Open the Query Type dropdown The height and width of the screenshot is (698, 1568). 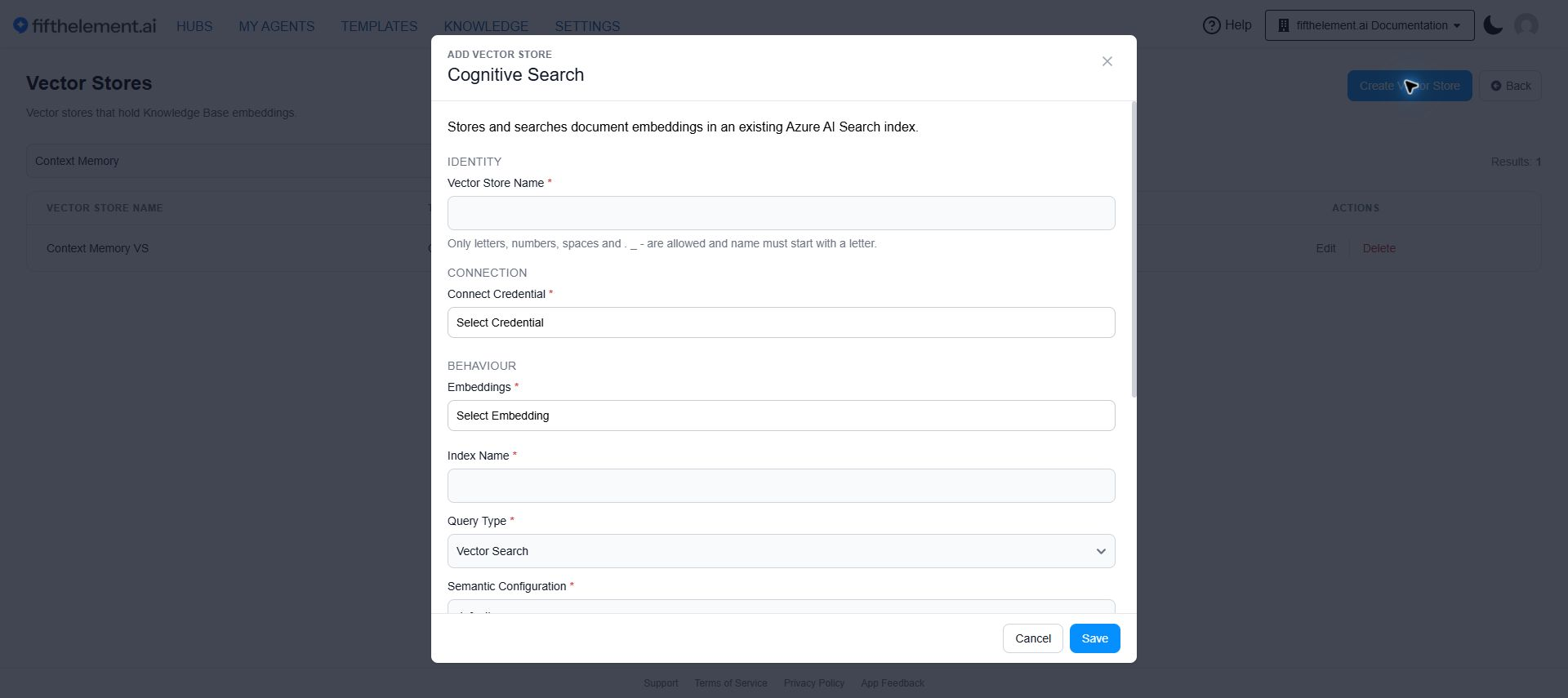(x=781, y=551)
